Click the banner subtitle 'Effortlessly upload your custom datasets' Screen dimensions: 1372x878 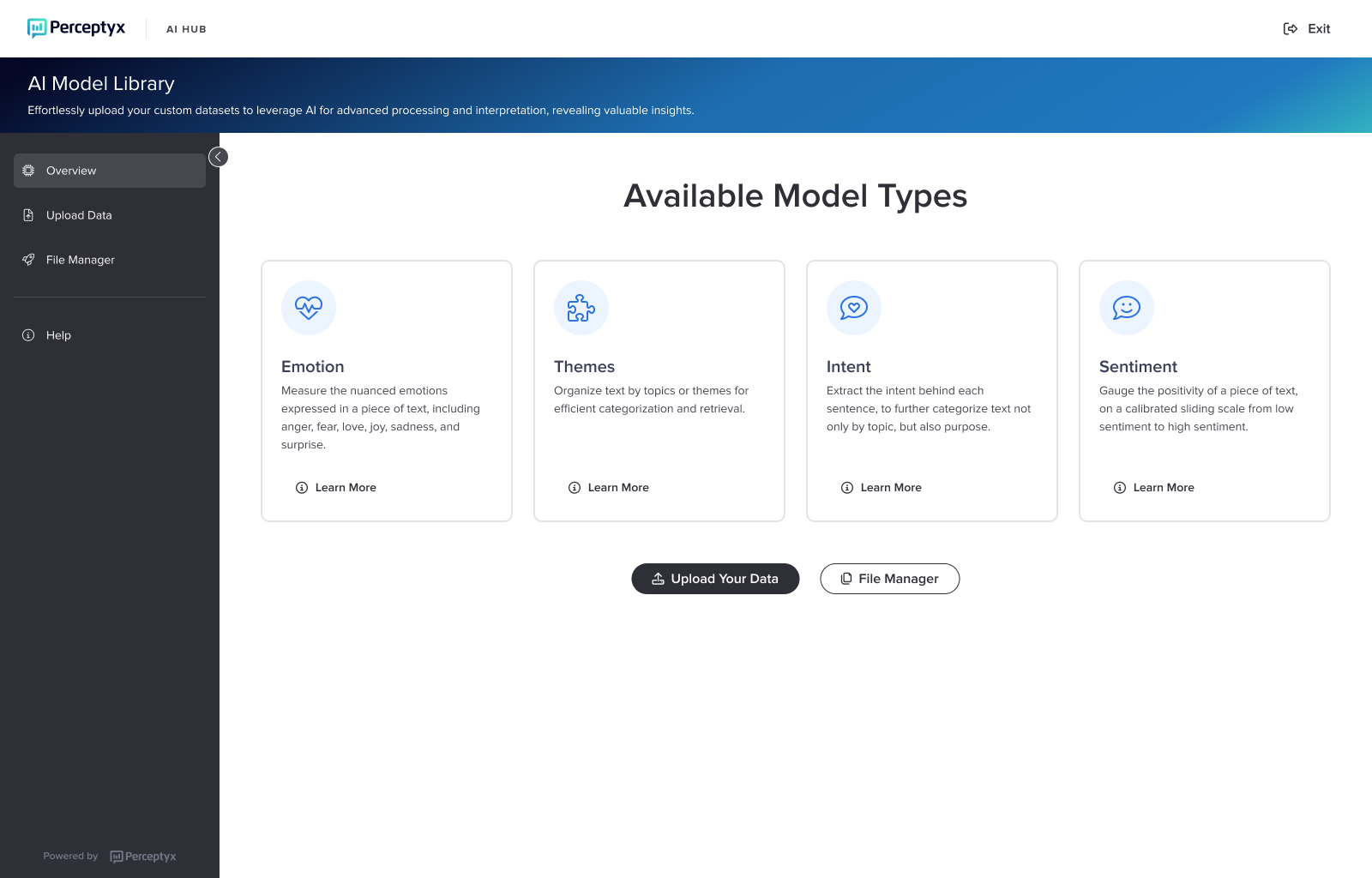point(361,111)
